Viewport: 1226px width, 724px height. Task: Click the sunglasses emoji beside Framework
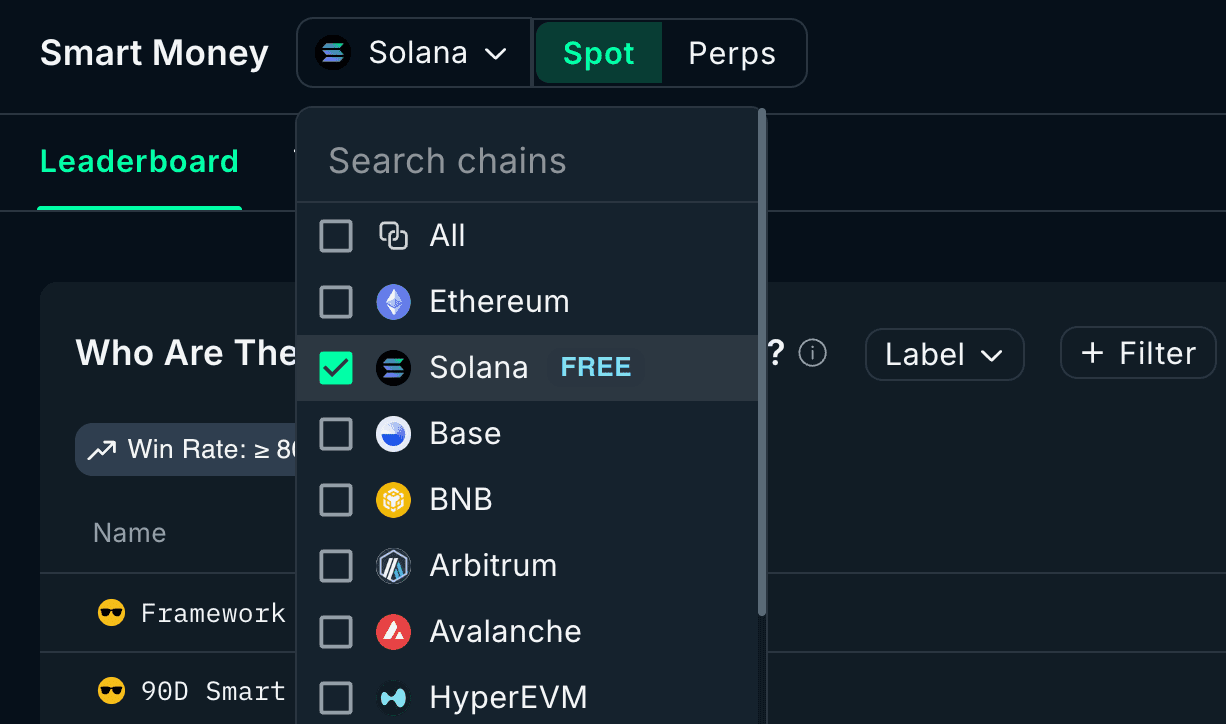[x=113, y=612]
